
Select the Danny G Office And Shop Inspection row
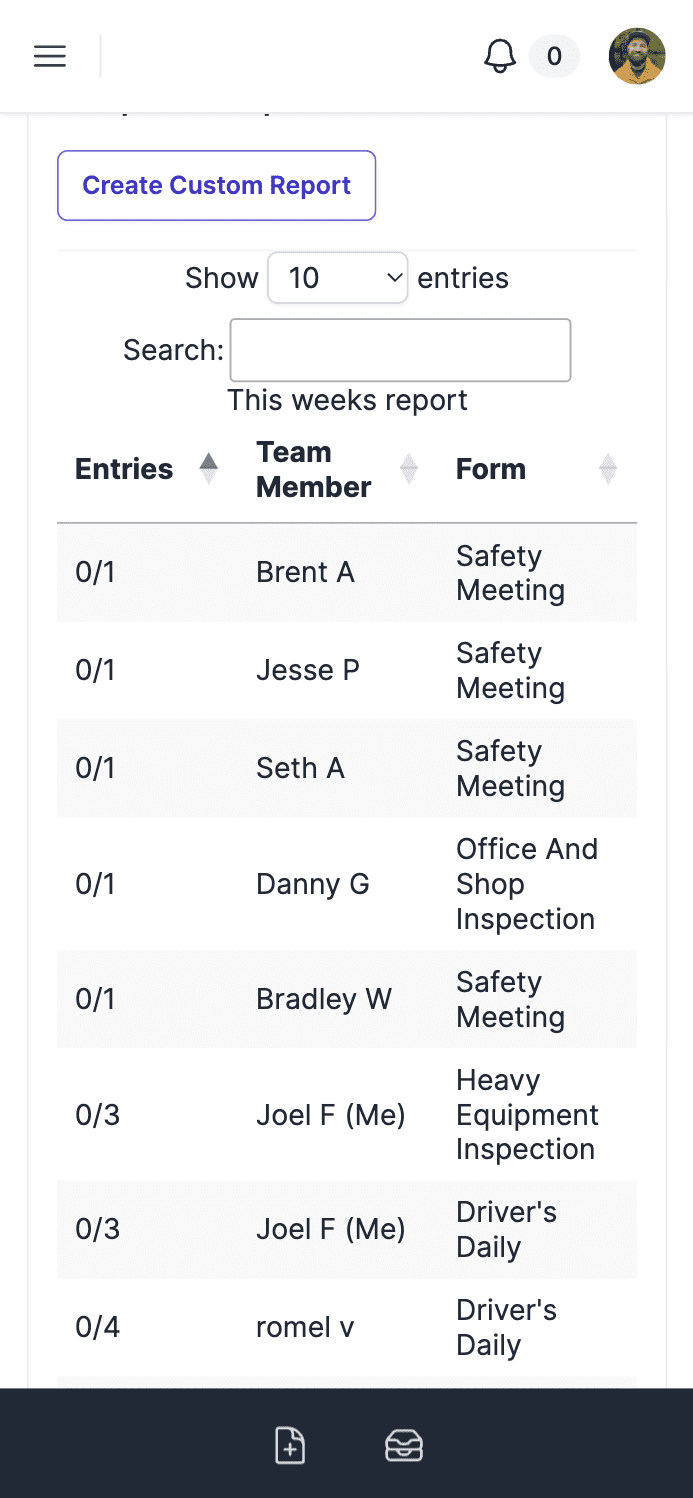tap(347, 884)
